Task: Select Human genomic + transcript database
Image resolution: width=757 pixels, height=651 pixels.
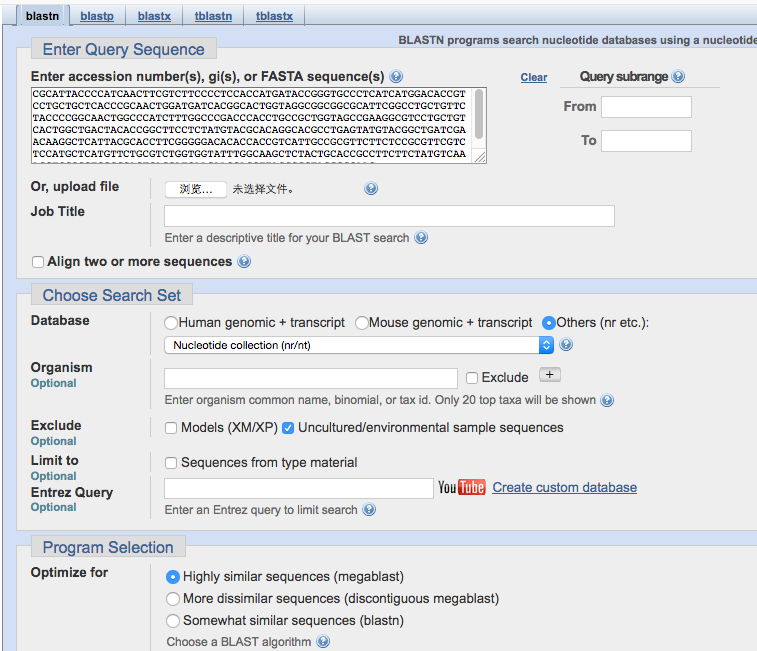Action: 171,323
